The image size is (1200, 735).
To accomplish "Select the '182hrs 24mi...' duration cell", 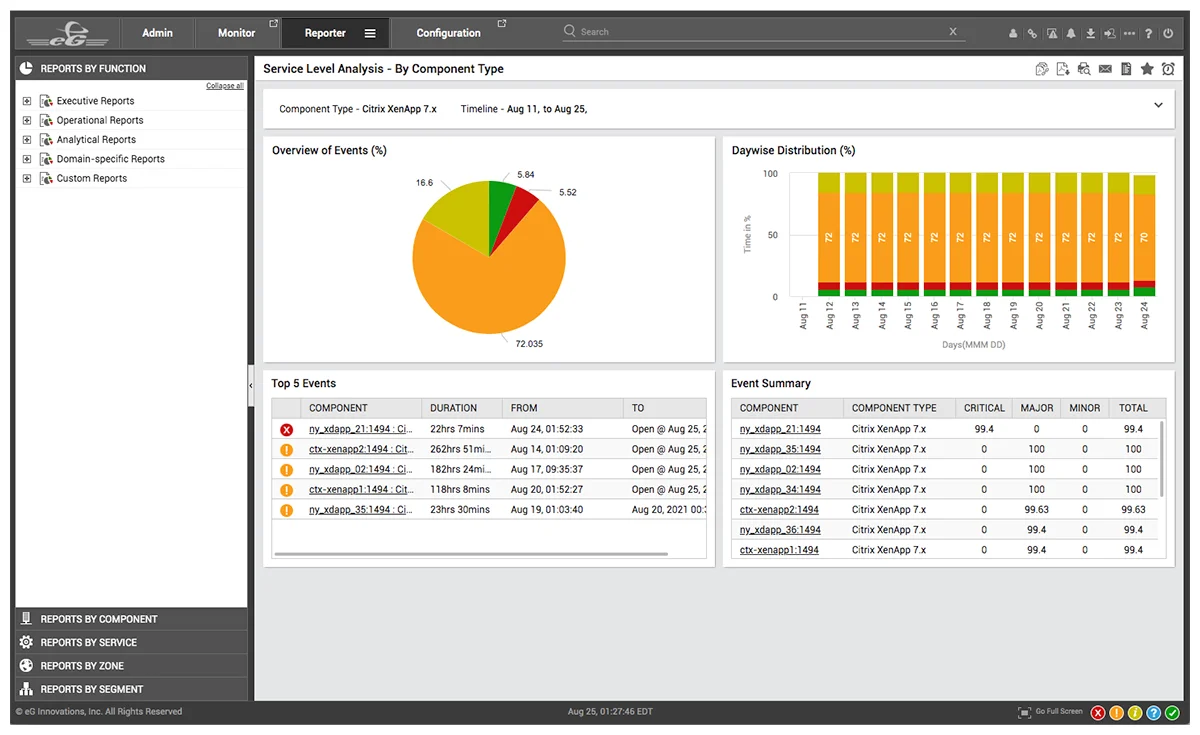I will point(461,469).
